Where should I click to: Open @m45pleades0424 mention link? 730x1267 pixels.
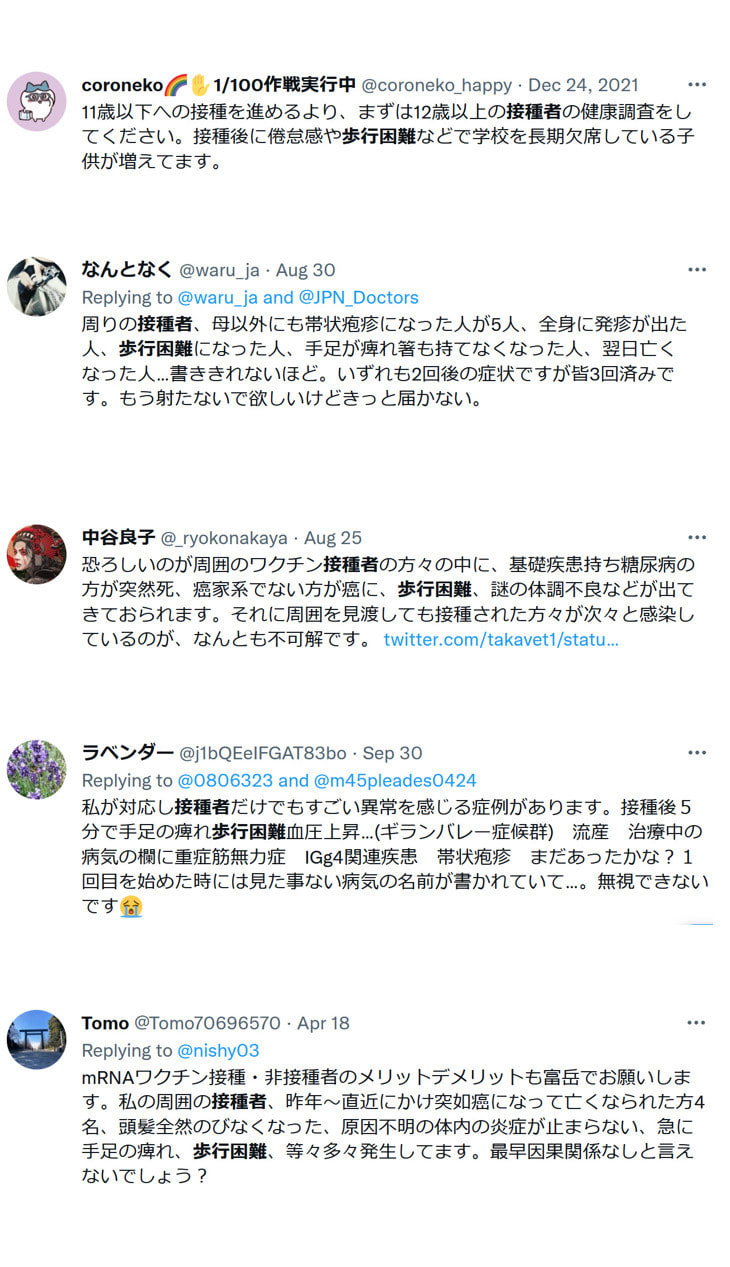[395, 780]
